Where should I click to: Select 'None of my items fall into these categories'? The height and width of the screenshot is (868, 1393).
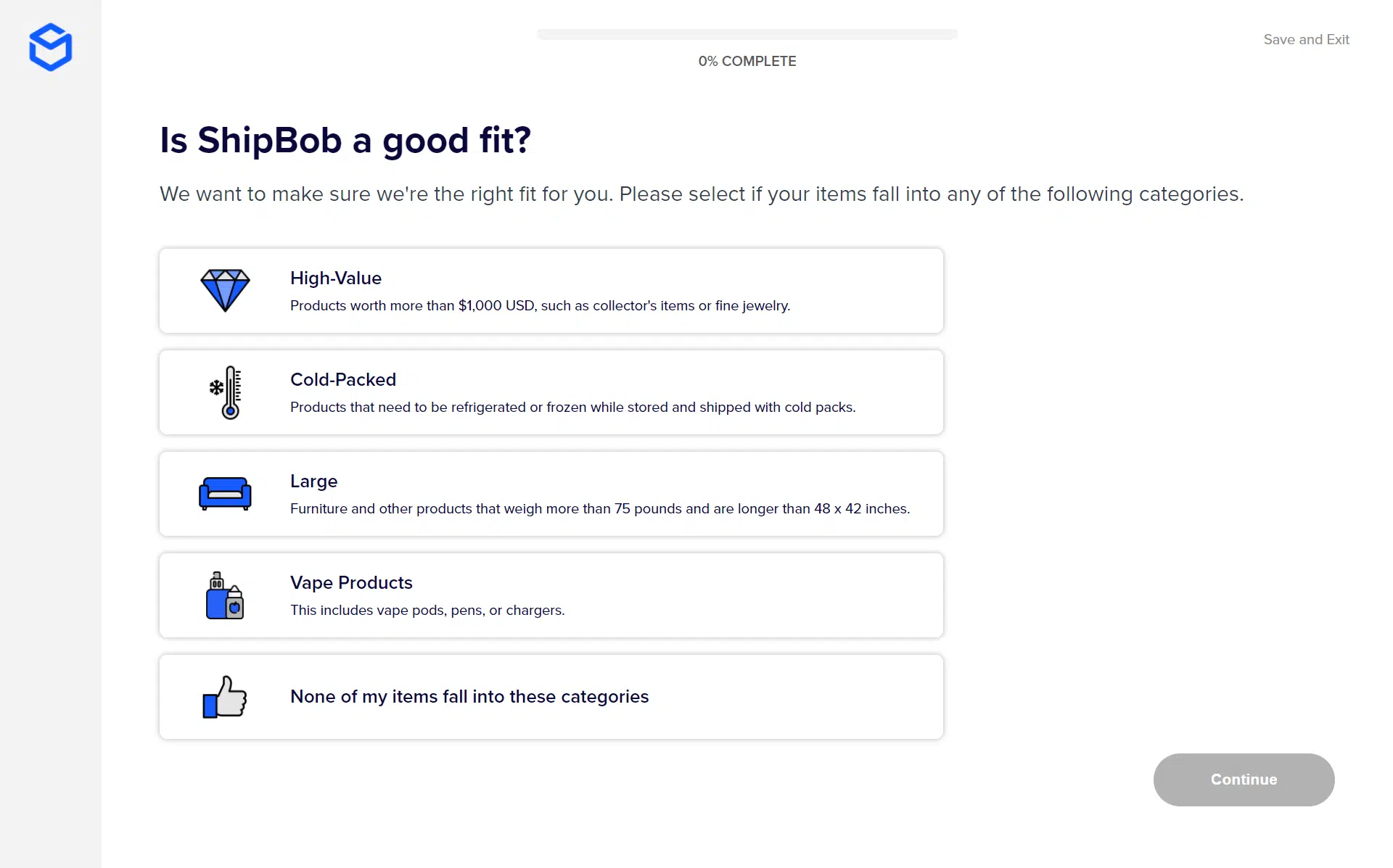click(469, 696)
